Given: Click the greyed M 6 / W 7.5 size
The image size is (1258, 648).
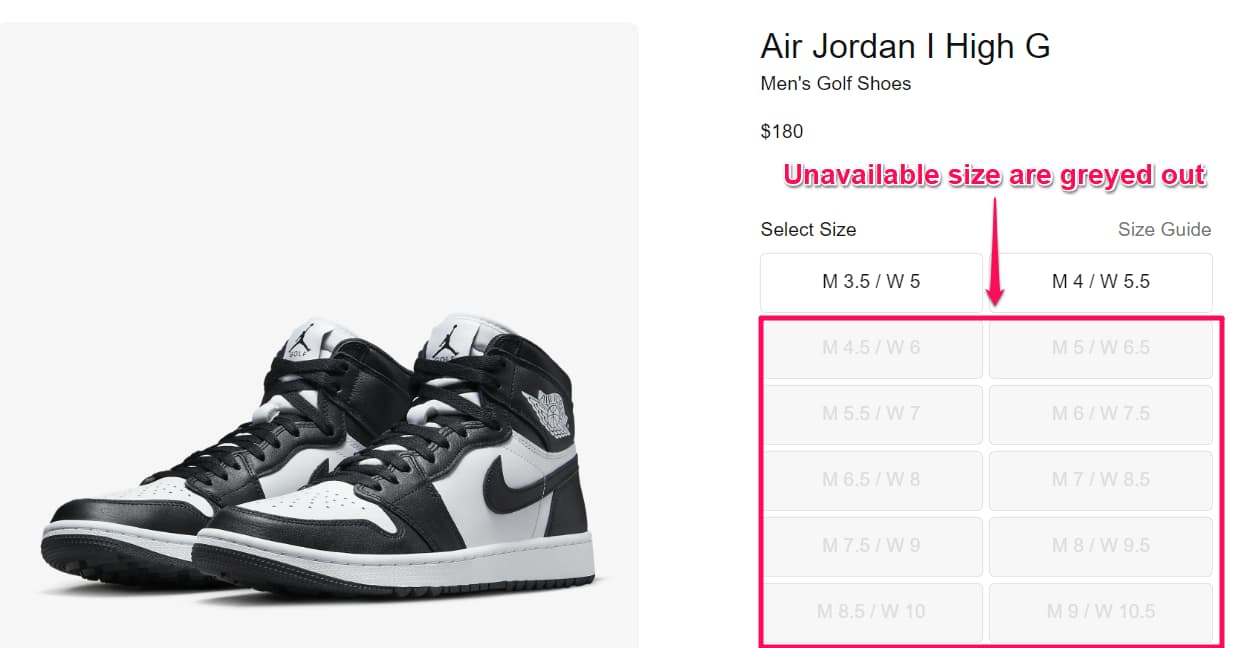Looking at the screenshot, I should (1100, 413).
